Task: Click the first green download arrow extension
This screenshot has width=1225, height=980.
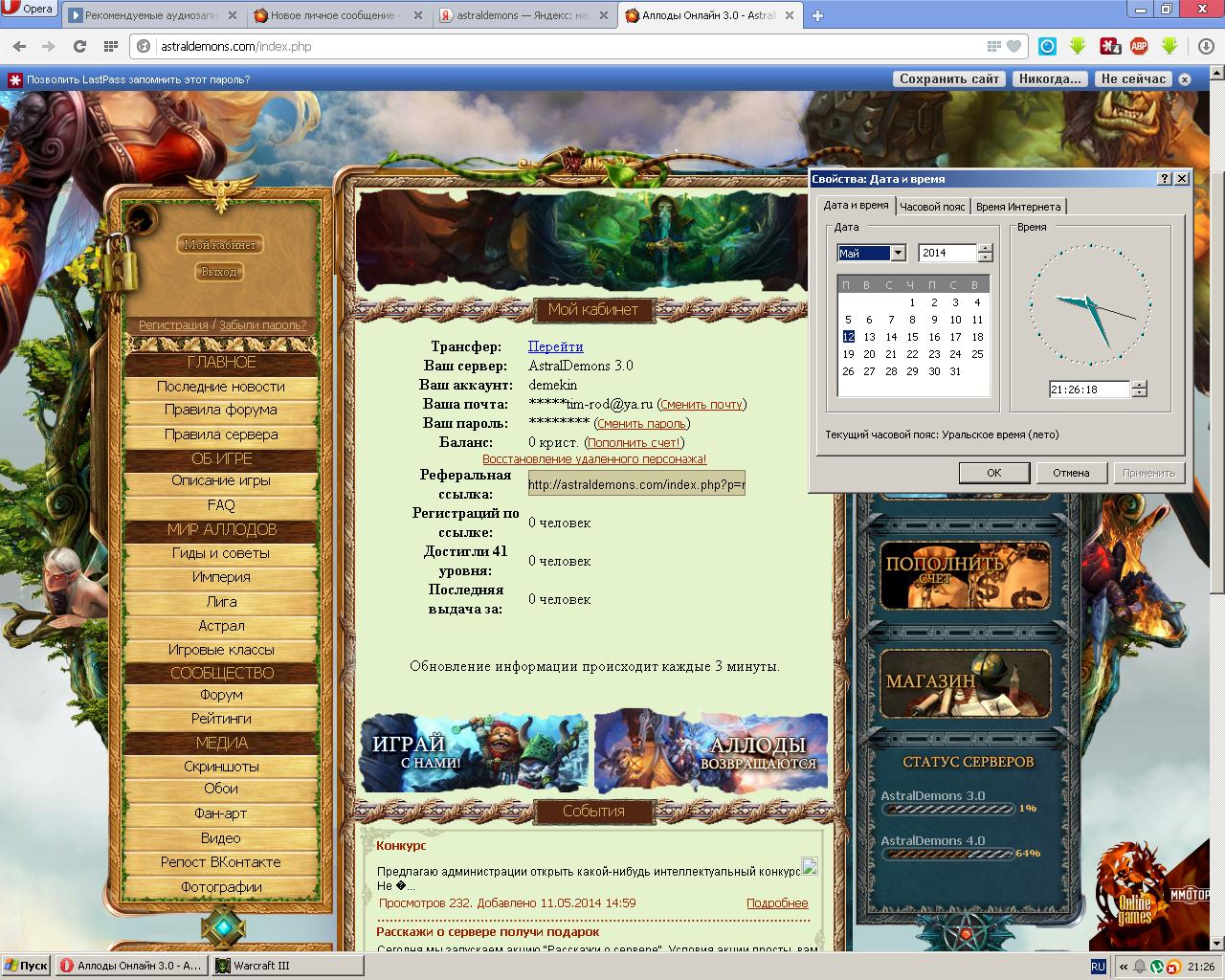Action: [x=1078, y=46]
